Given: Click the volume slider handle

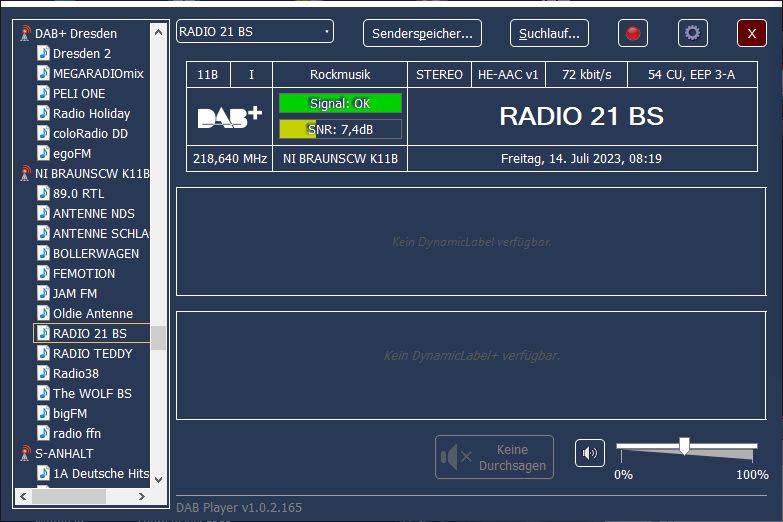Looking at the screenshot, I should [x=684, y=446].
